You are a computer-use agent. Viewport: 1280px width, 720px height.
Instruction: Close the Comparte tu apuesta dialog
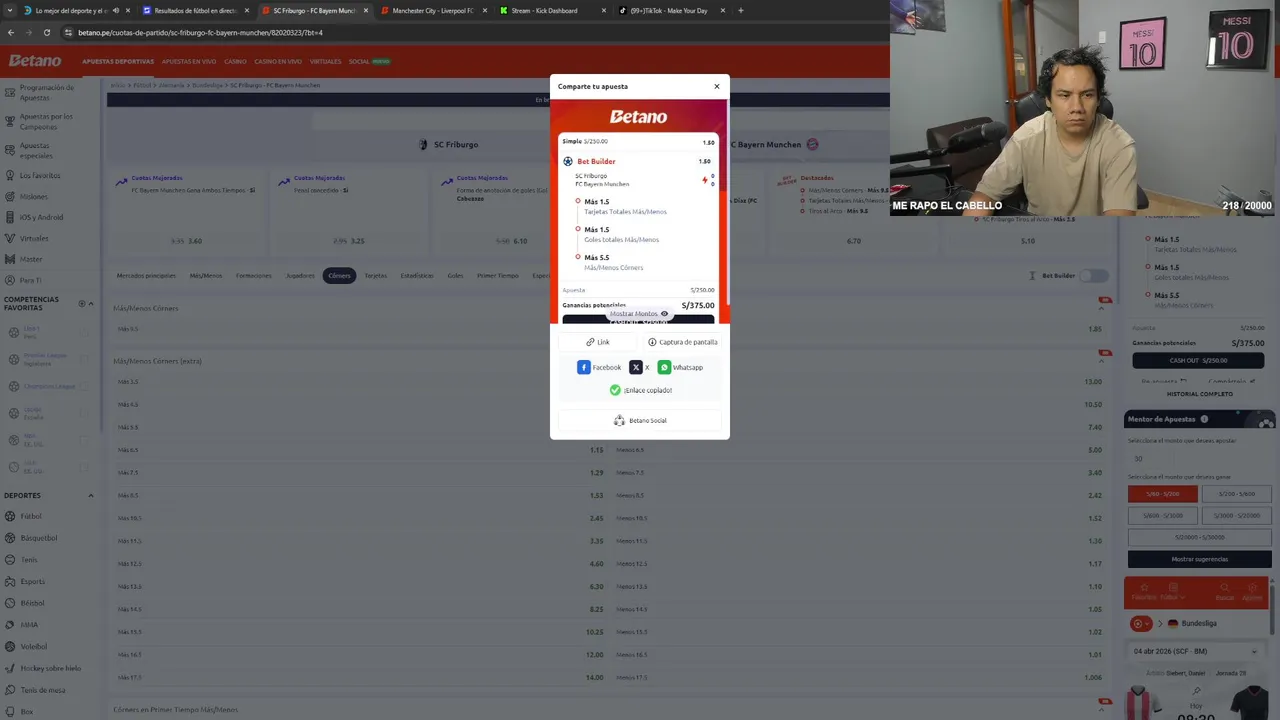(716, 86)
